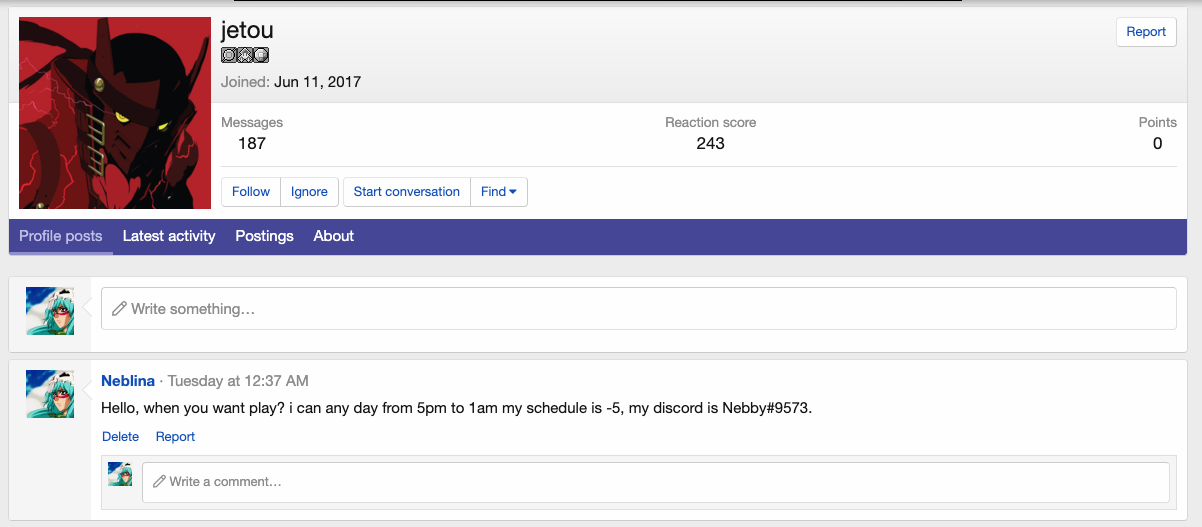1202x527 pixels.
Task: Delete Neblina's profile post
Action: click(121, 437)
